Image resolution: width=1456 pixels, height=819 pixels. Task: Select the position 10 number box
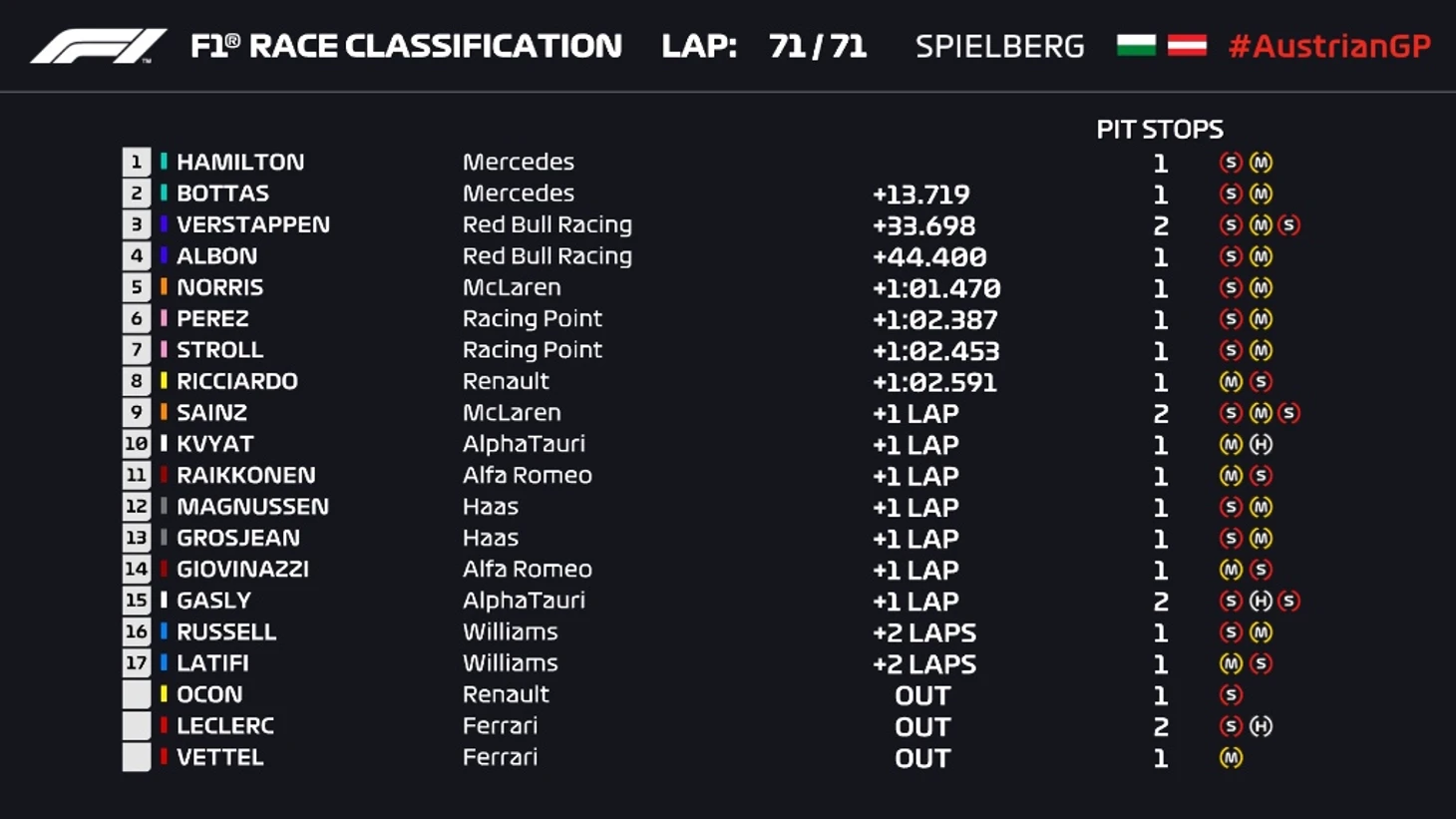click(137, 444)
